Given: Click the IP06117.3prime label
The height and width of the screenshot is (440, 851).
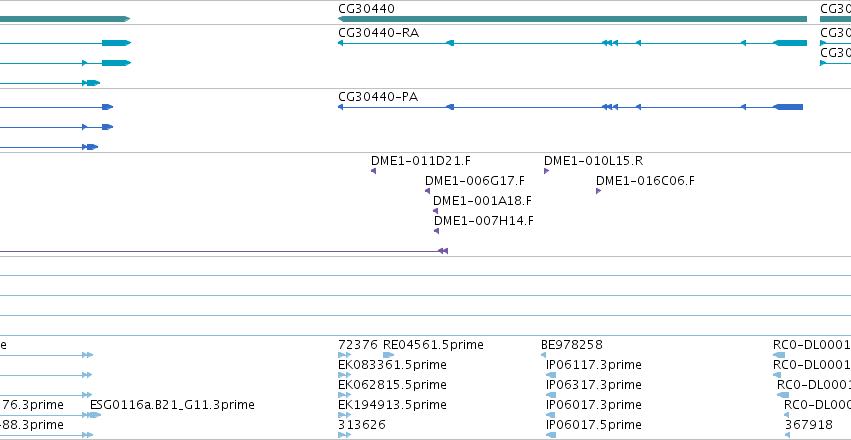Looking at the screenshot, I should [594, 365].
